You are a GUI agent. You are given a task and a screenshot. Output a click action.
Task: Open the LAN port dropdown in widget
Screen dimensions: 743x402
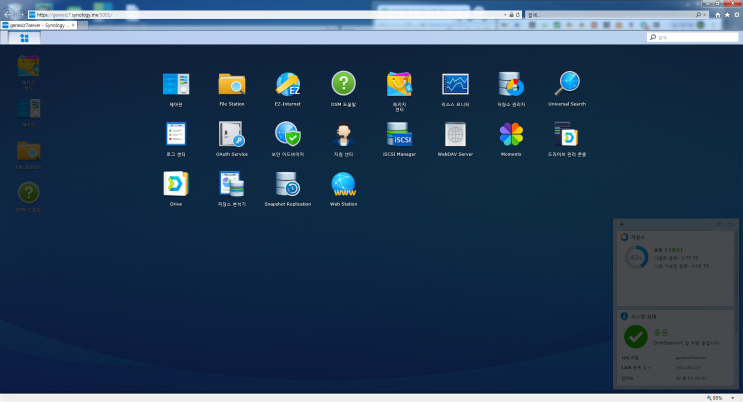(x=650, y=368)
